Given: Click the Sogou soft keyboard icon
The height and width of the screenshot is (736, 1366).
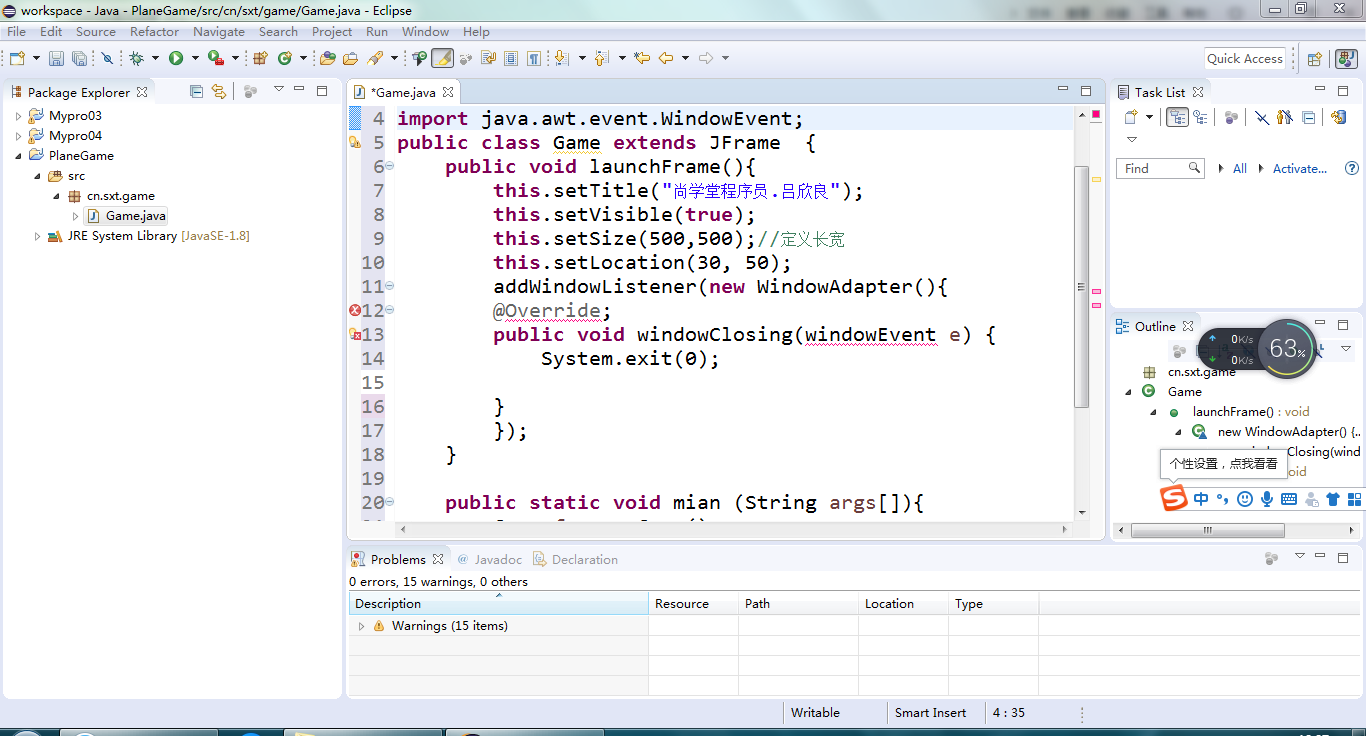Looking at the screenshot, I should point(1288,499).
